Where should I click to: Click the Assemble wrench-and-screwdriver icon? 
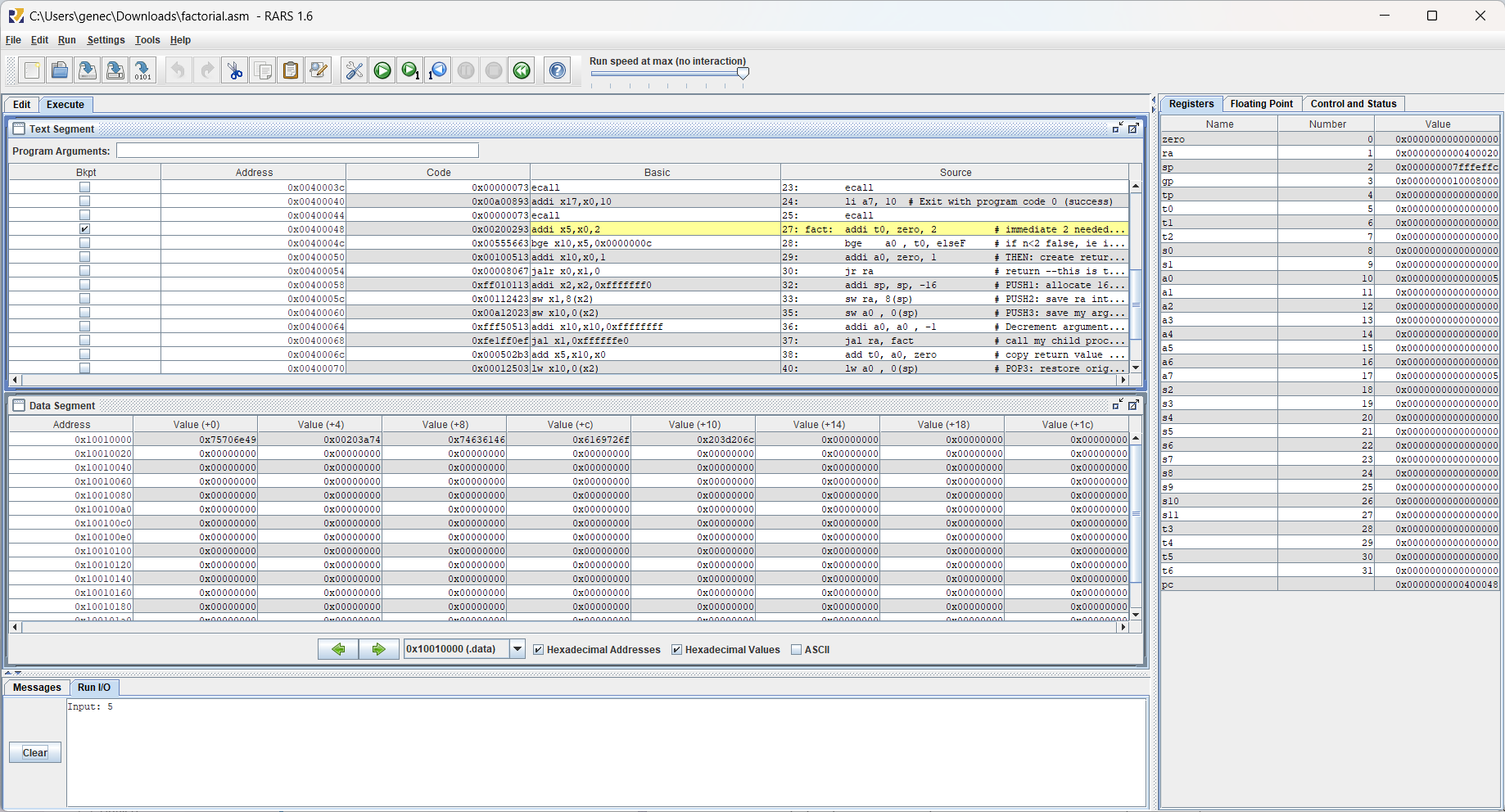(354, 71)
